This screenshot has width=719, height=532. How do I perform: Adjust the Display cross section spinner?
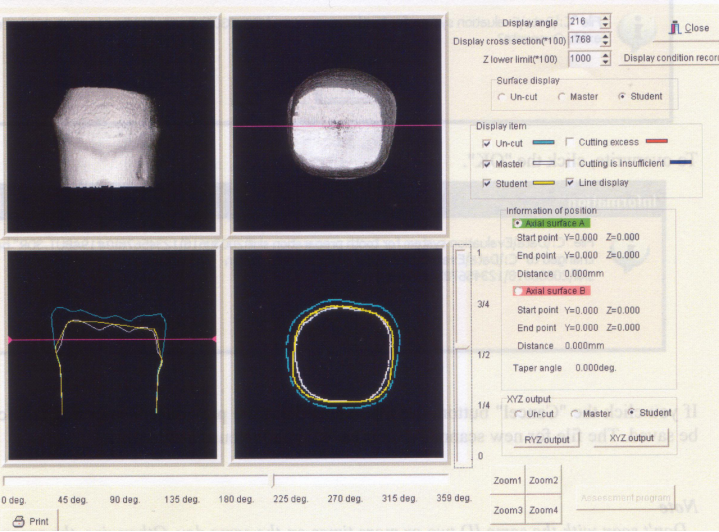[x=605, y=40]
